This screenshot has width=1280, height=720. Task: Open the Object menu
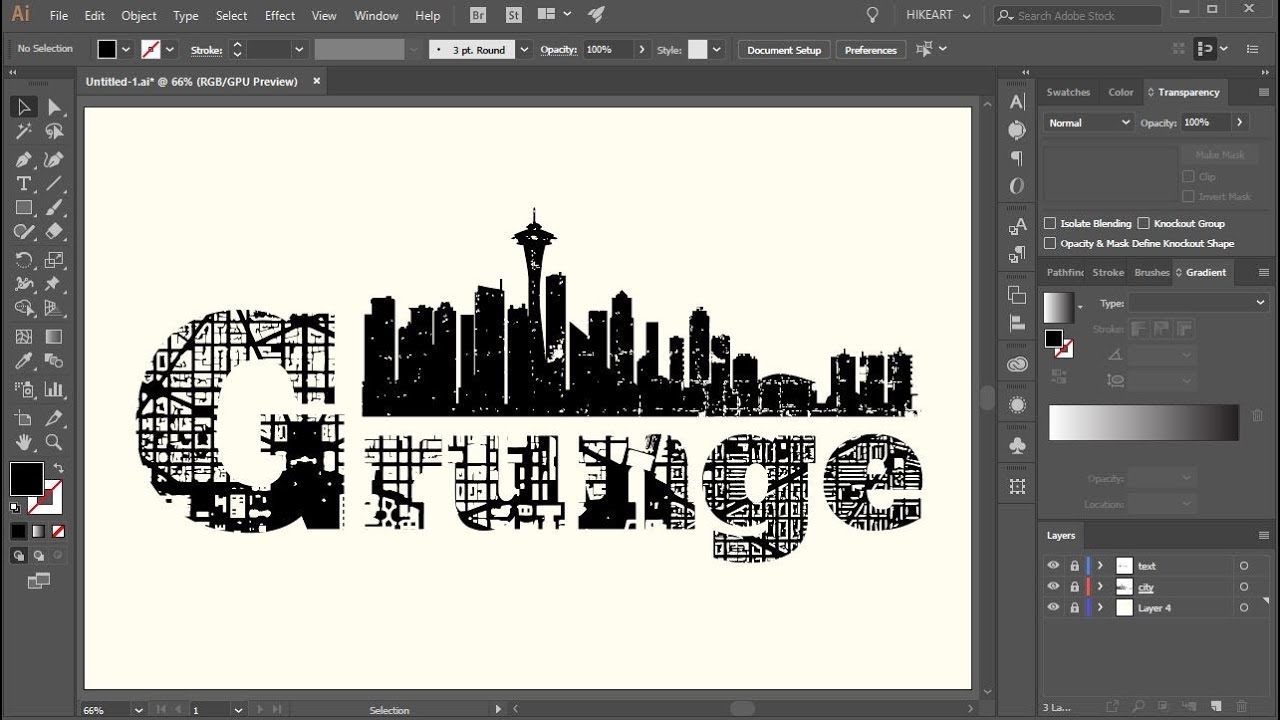point(139,16)
